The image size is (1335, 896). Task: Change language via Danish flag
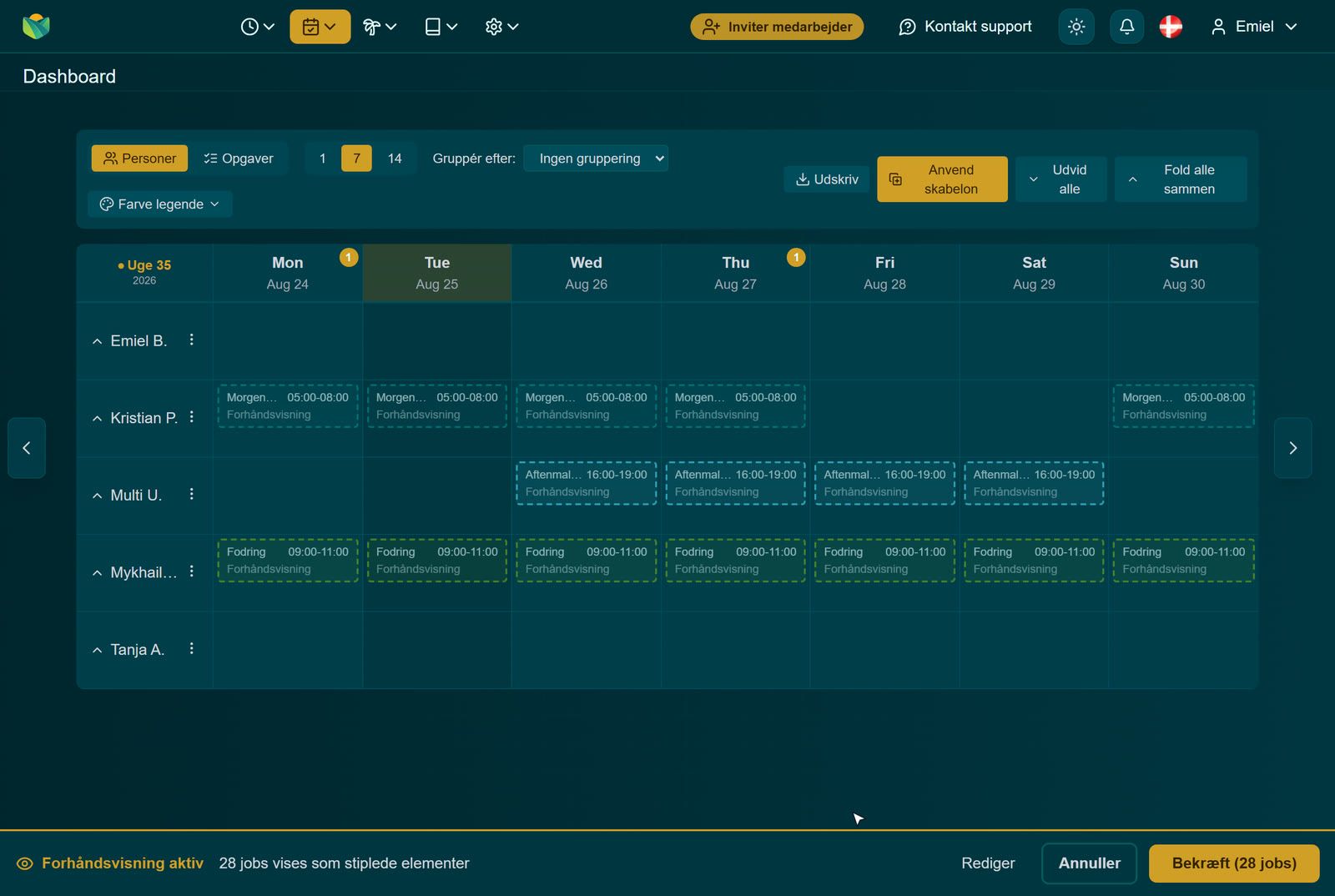pyautogui.click(x=1171, y=27)
